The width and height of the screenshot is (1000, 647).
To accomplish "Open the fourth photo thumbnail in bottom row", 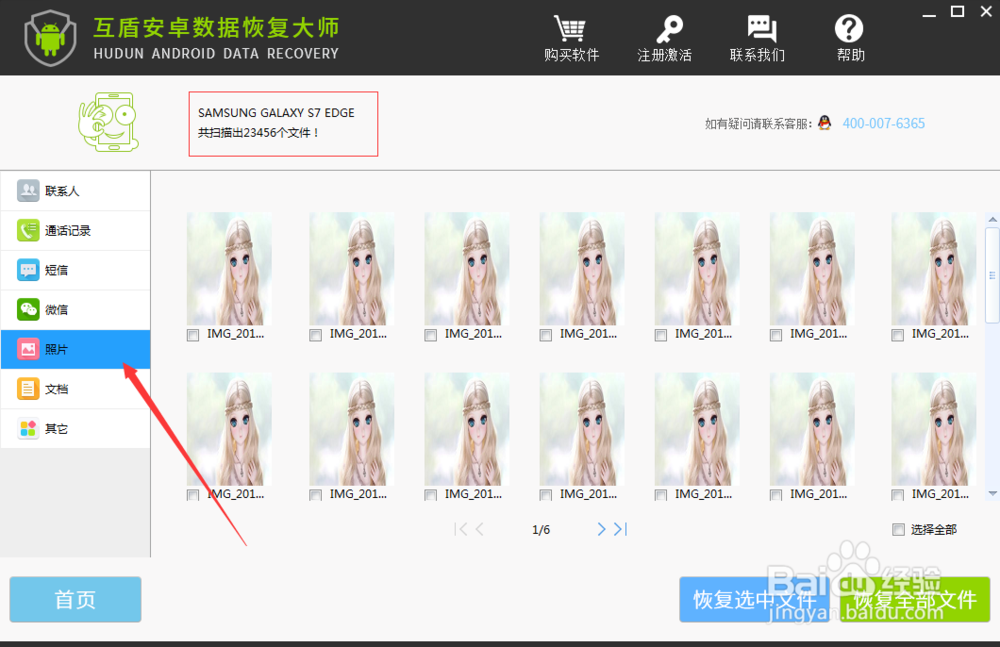I will (x=582, y=429).
